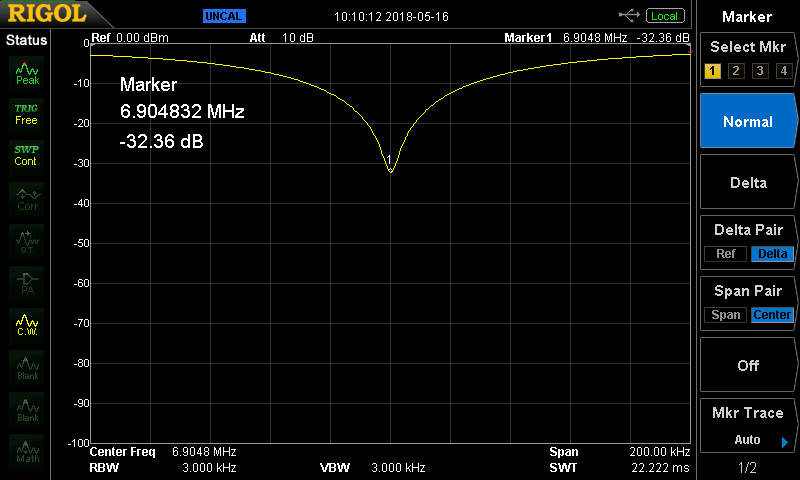Click the dimmed S.T. status icon
This screenshot has width=800, height=480.
tap(28, 242)
